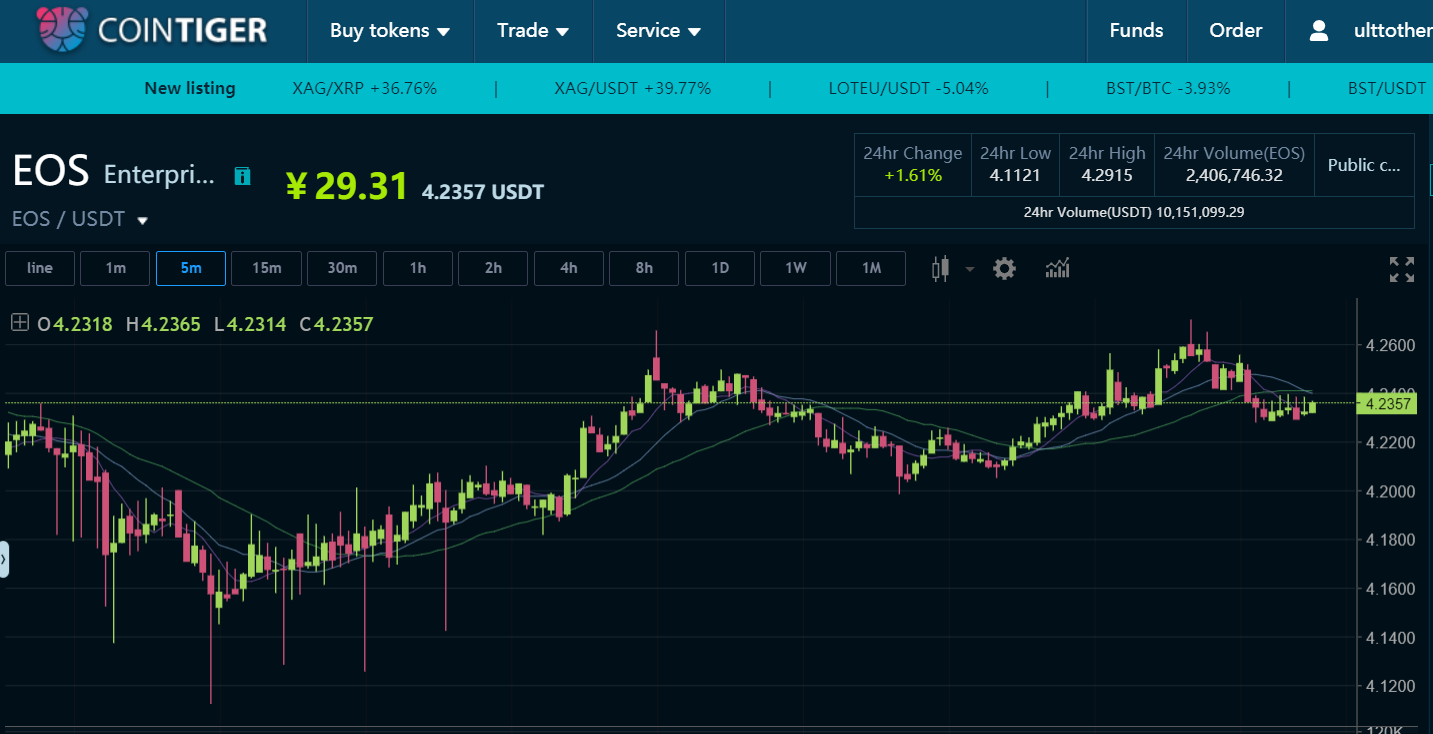The height and width of the screenshot is (734, 1433).
Task: Click the CoinTiger tiger logo
Action: pos(60,30)
